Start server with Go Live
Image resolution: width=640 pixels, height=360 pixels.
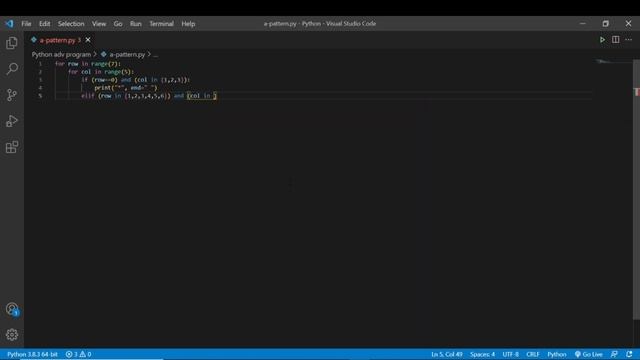[x=589, y=354]
